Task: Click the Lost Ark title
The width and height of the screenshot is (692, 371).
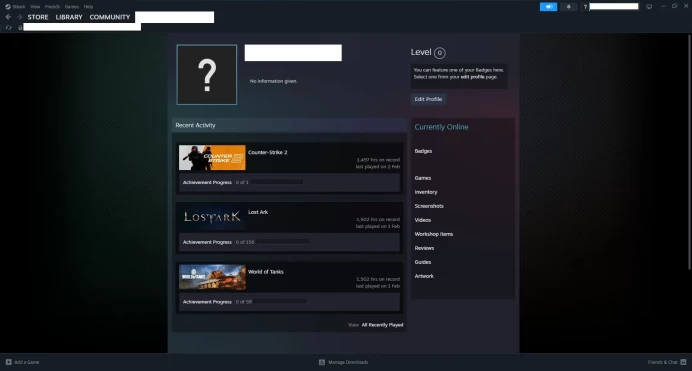Action: click(258, 212)
